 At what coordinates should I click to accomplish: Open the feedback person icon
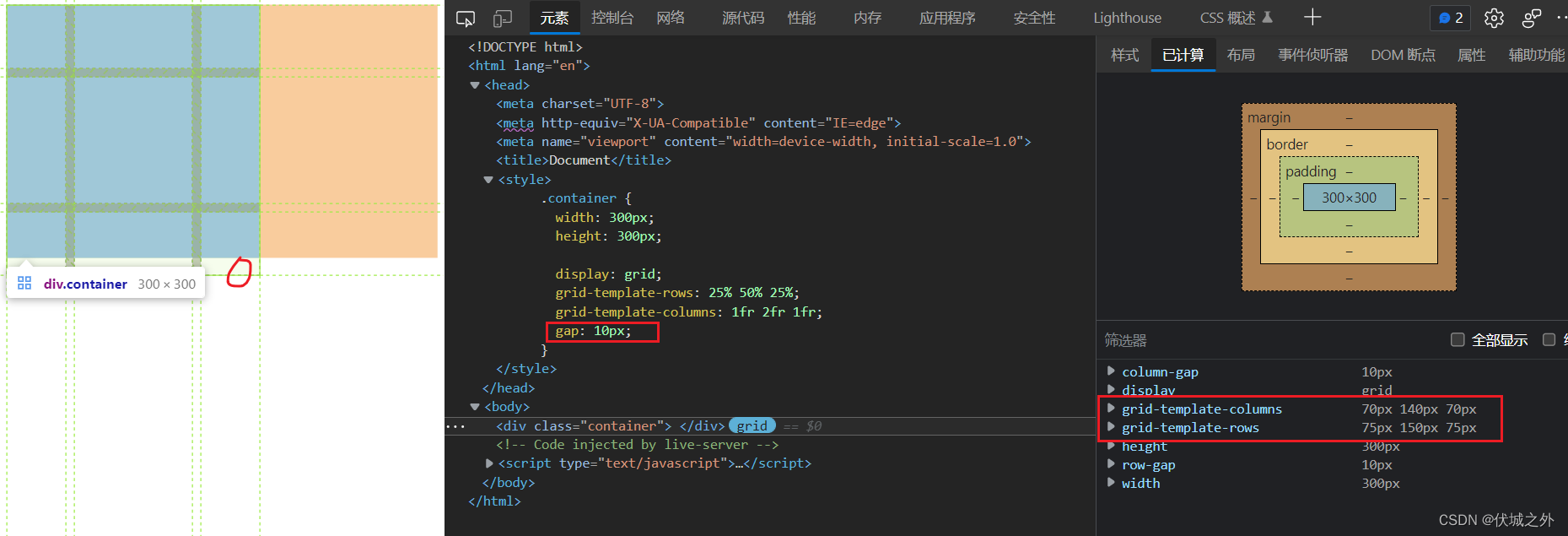1532,18
